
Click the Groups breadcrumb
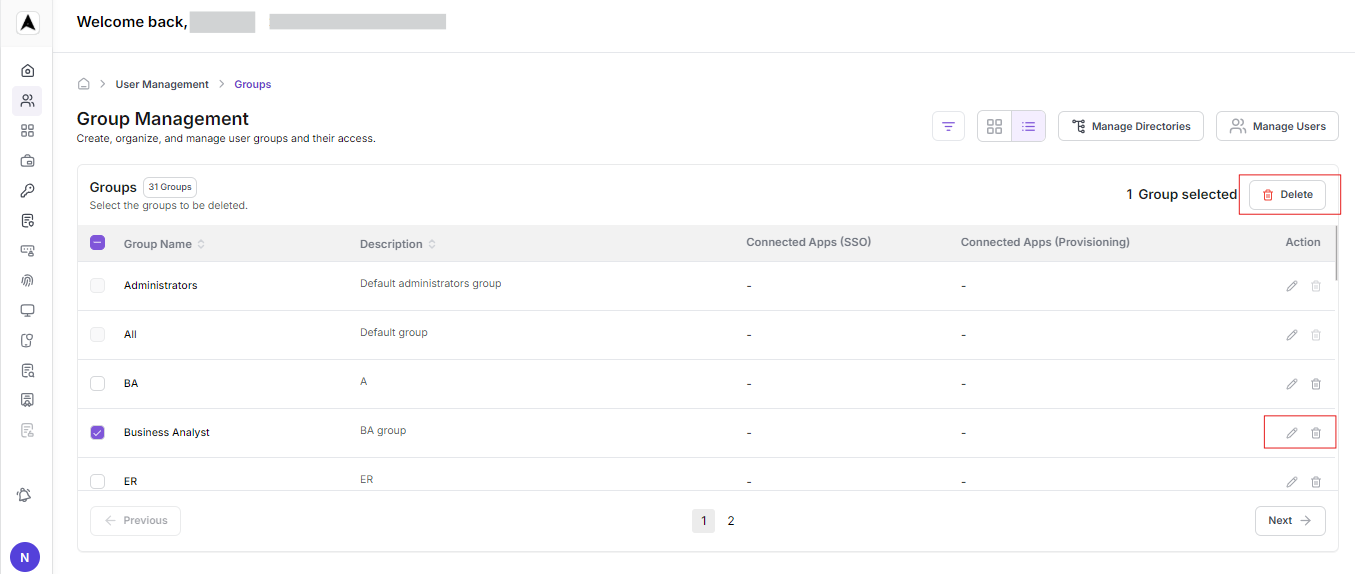(x=253, y=84)
